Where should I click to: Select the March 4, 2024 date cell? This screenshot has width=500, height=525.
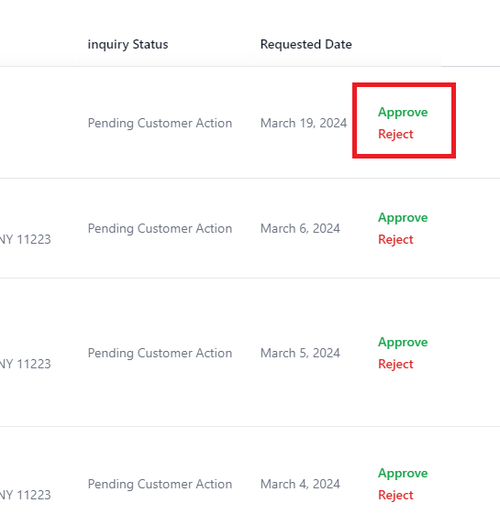(300, 484)
